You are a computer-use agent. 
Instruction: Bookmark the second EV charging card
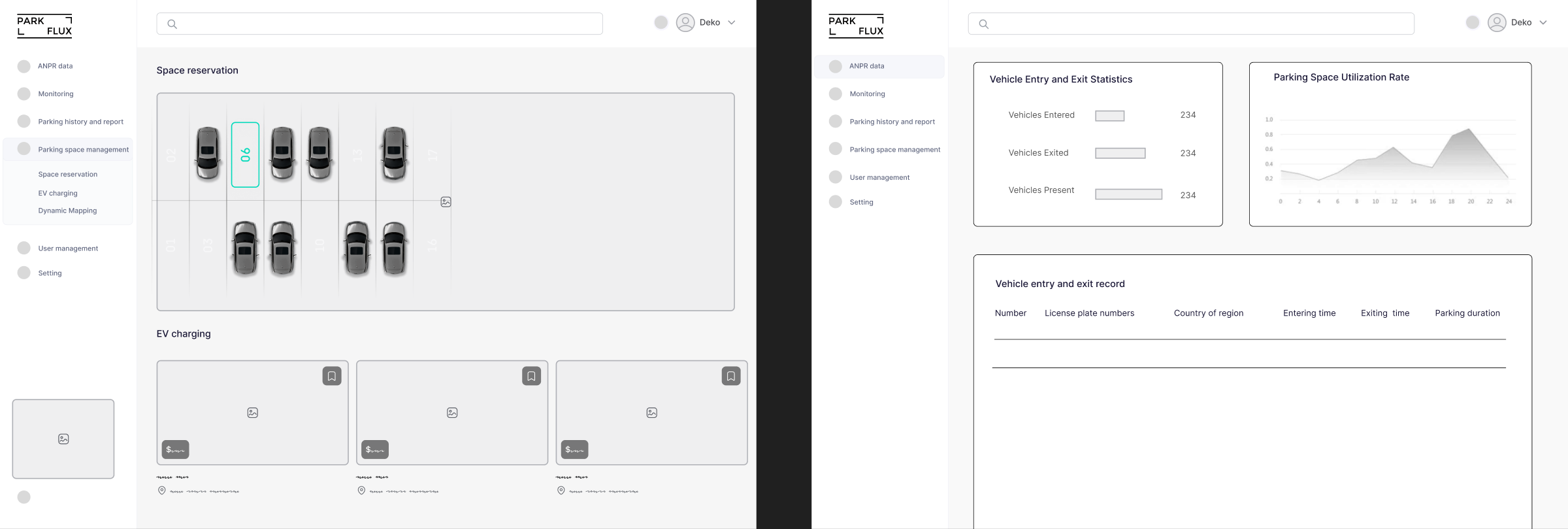[x=532, y=376]
